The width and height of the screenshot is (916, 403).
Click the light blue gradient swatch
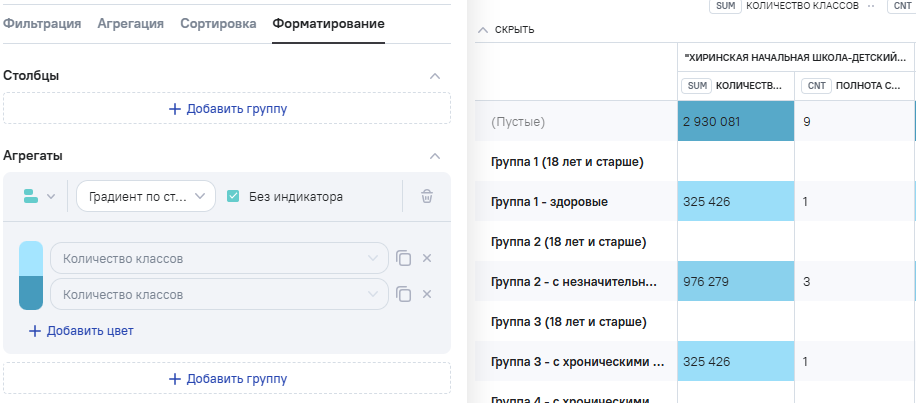pos(31,258)
